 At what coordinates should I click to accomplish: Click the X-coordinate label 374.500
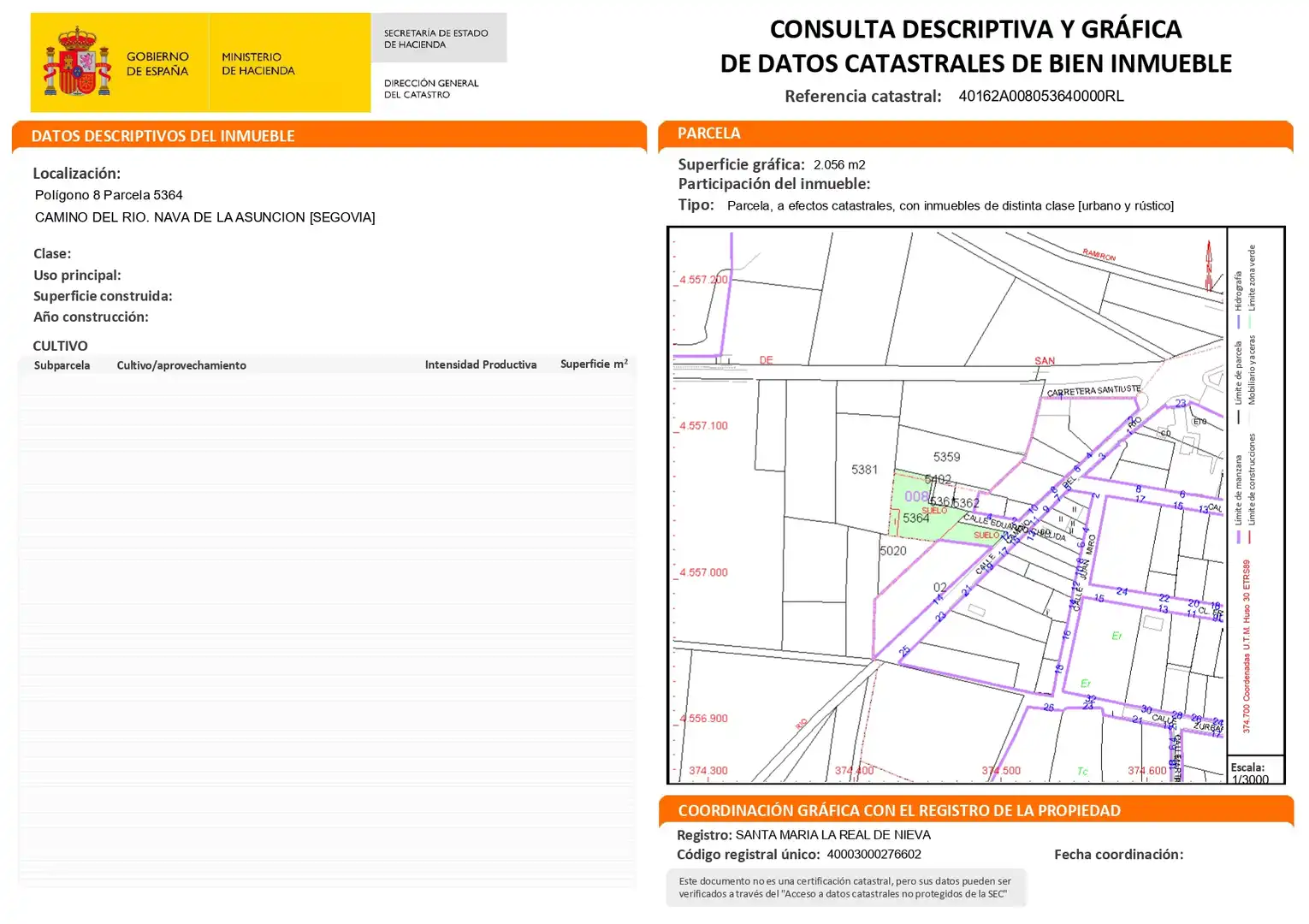1001,771
